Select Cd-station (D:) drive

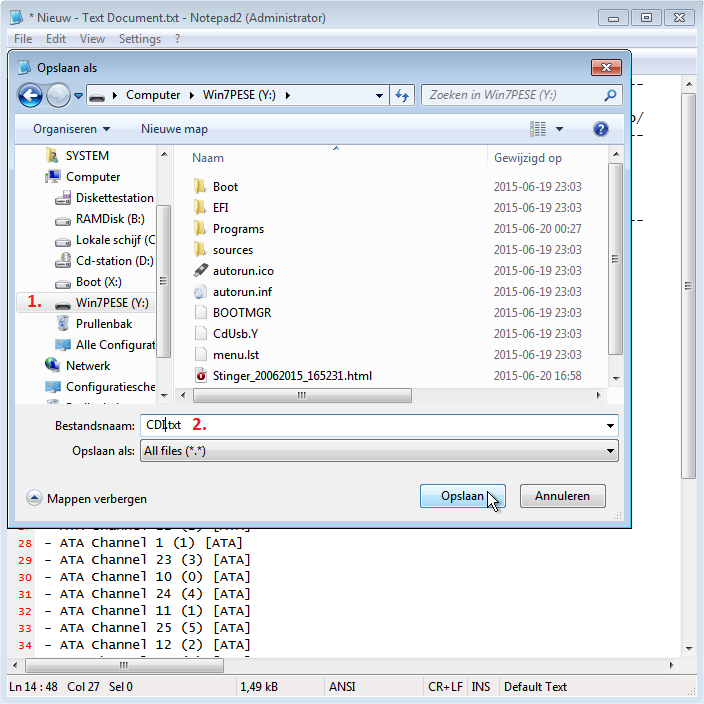(114, 261)
